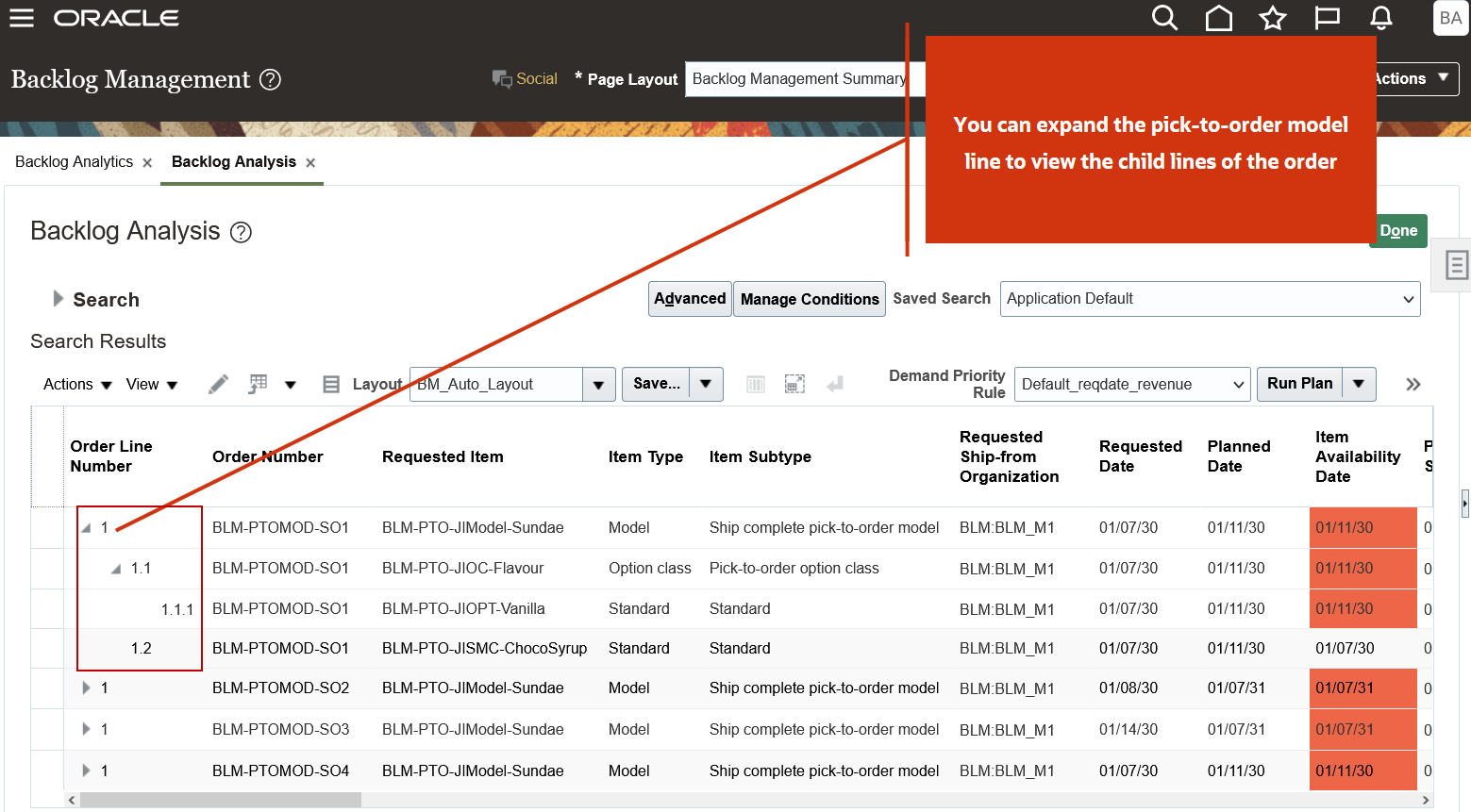
Task: Click the Run Plan button
Action: coord(1300,384)
